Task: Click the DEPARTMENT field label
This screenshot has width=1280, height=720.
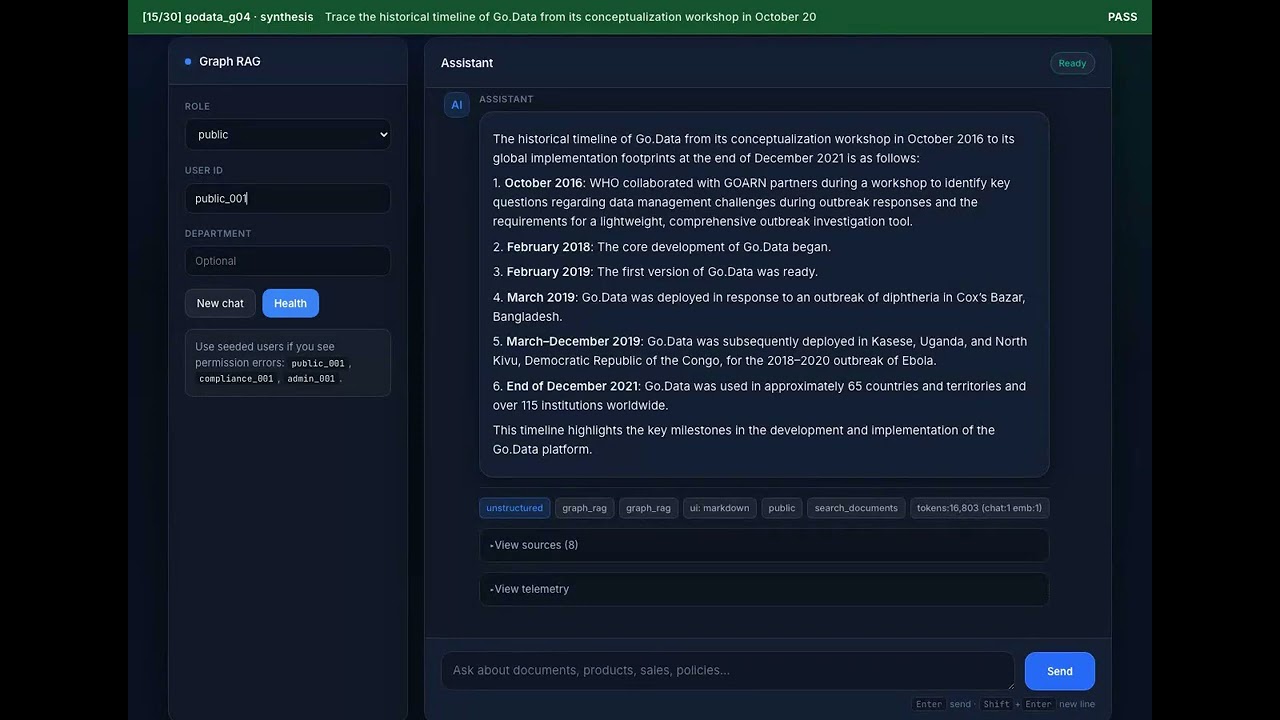Action: coord(218,233)
